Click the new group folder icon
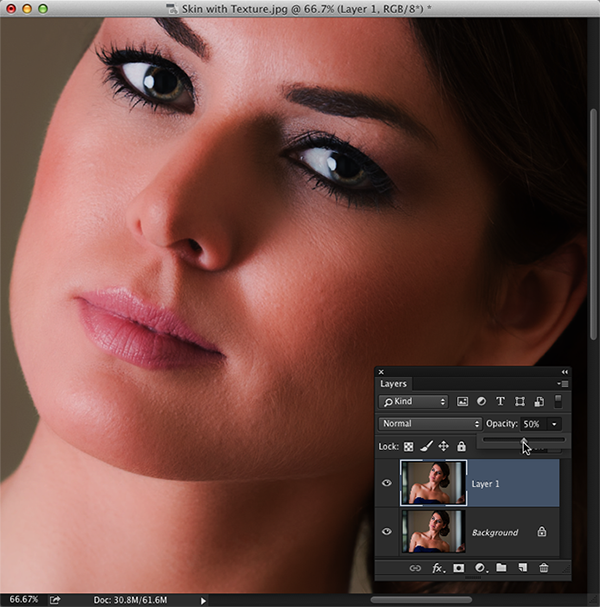The image size is (600, 607). point(501,568)
